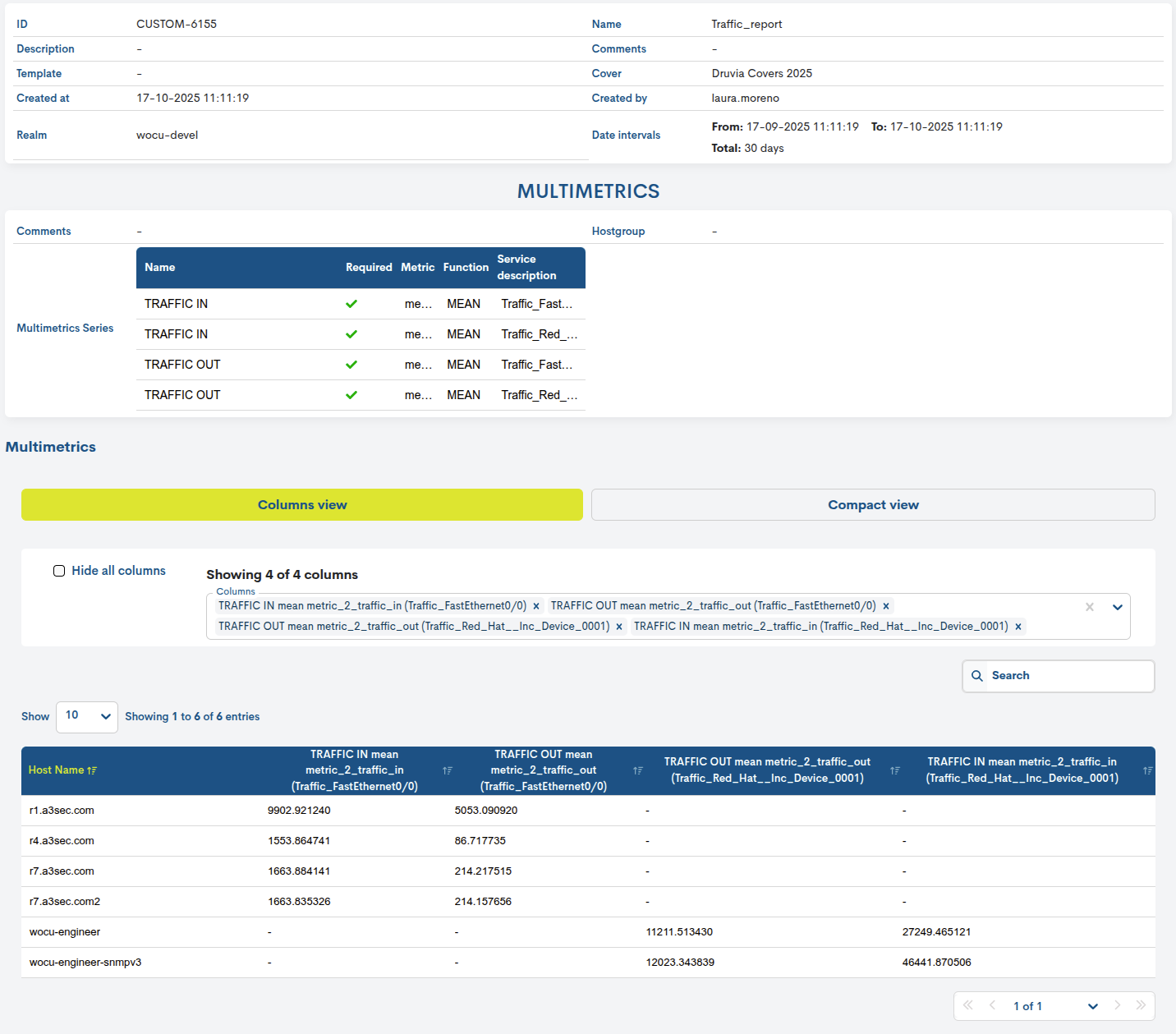Expand the Columns selector dropdown
Image resolution: width=1176 pixels, height=1034 pixels.
pos(1118,607)
